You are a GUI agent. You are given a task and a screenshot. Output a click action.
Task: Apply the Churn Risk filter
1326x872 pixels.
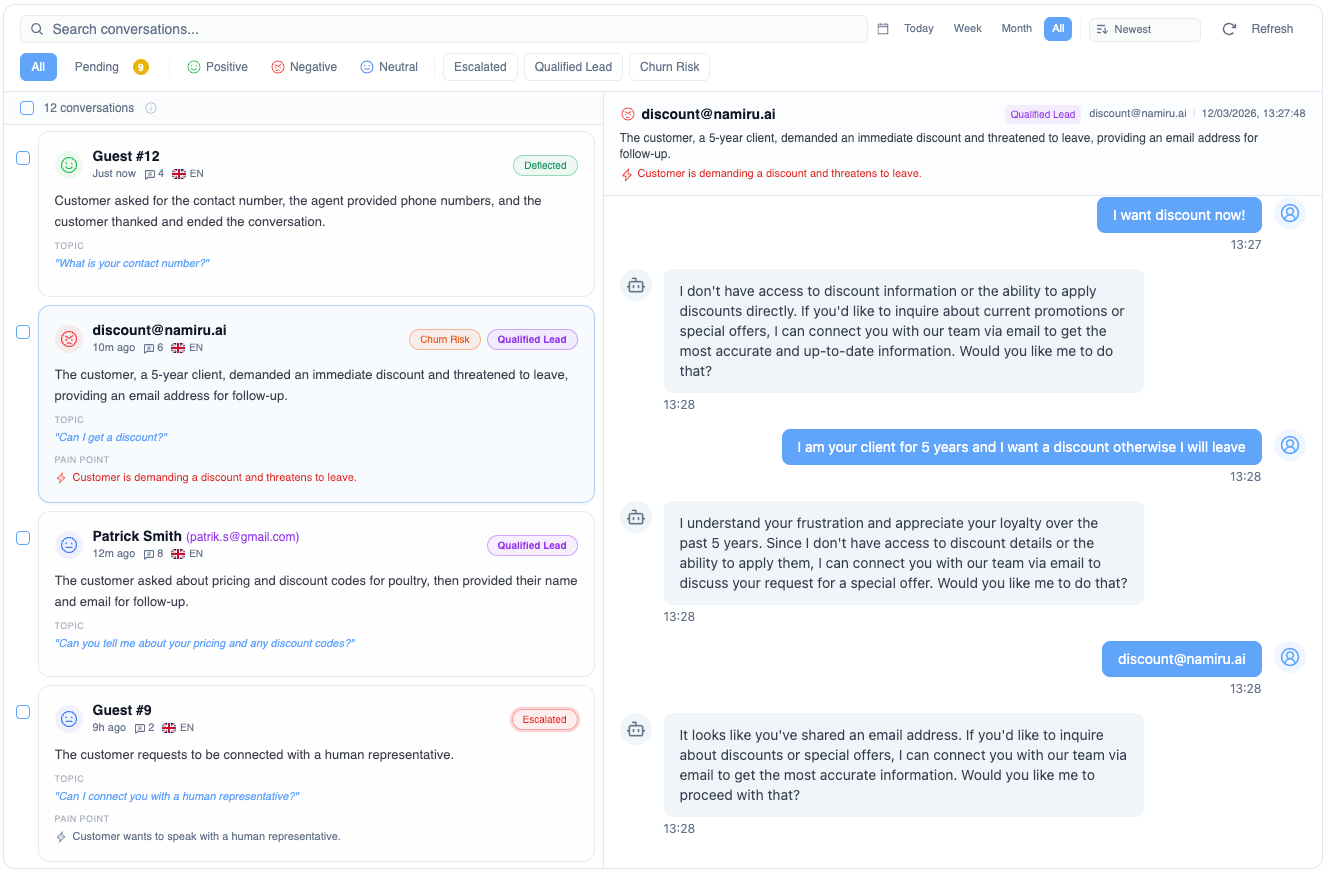coord(669,66)
